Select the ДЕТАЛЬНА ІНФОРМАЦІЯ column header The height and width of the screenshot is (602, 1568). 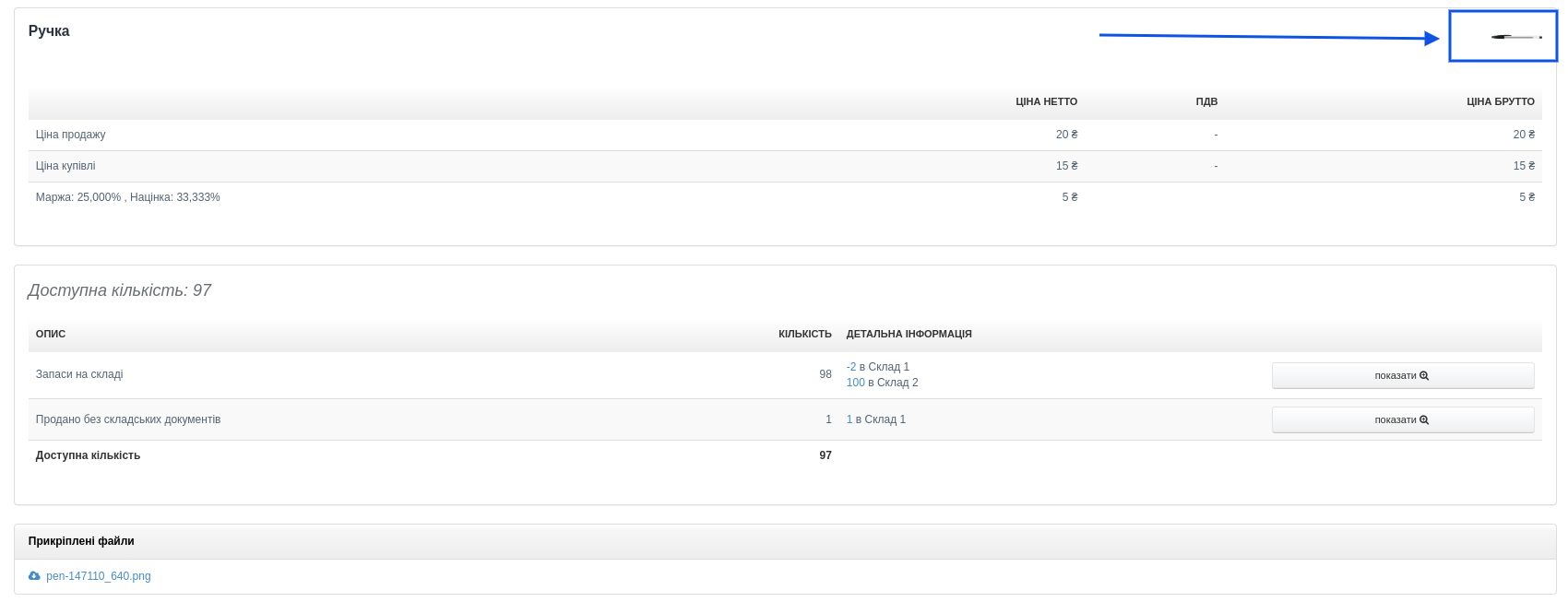tap(909, 334)
